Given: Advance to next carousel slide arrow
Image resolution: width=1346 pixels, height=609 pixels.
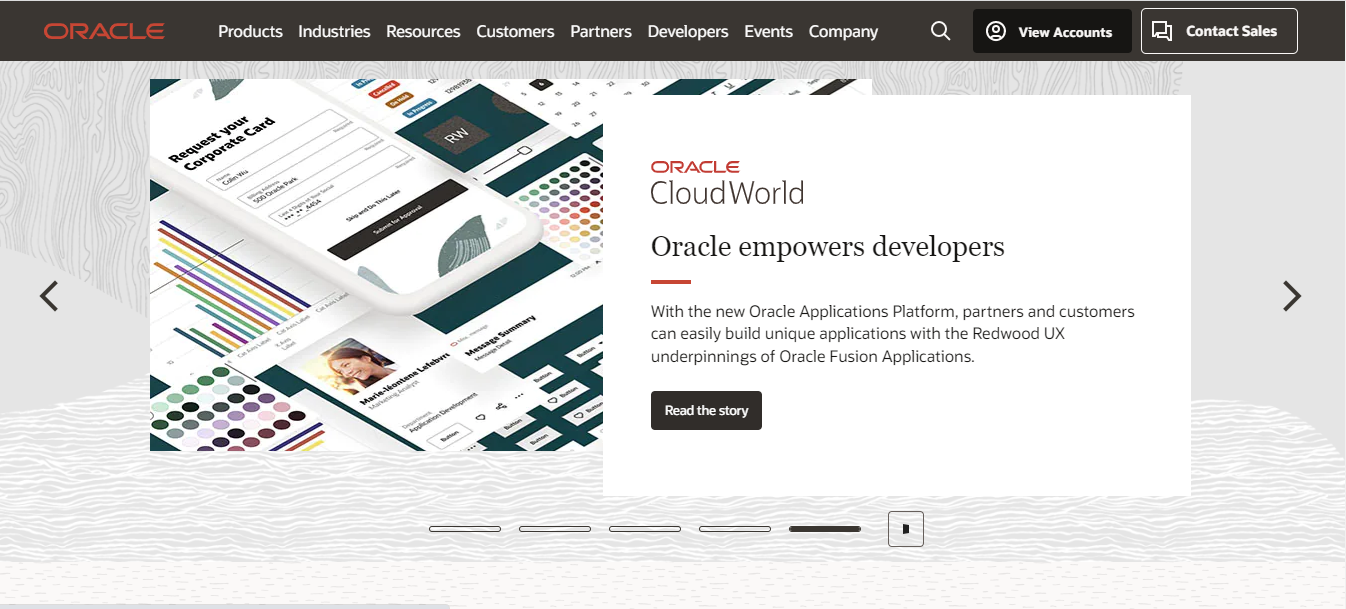Looking at the screenshot, I should pyautogui.click(x=1292, y=296).
